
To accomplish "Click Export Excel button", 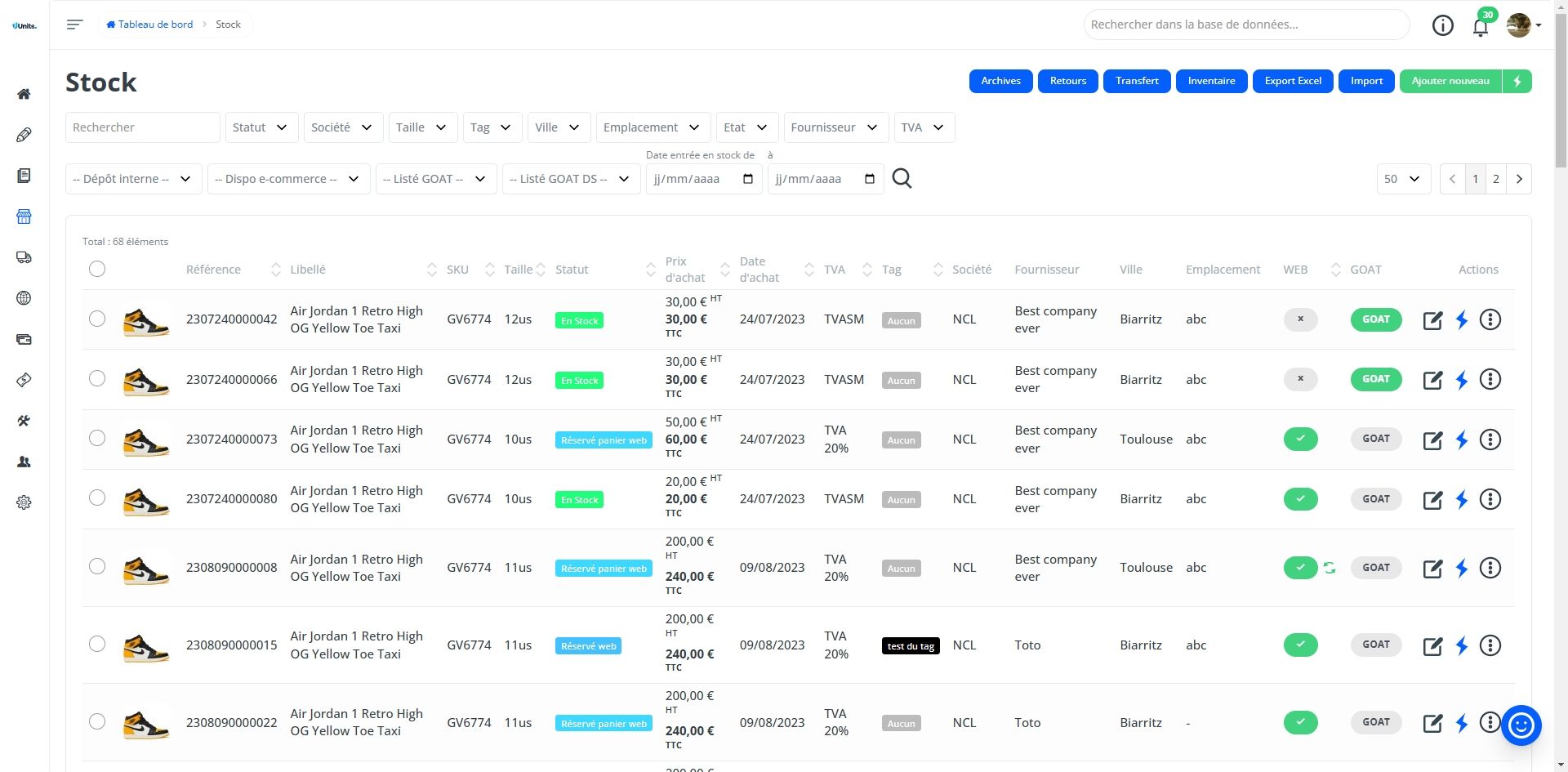I will click(1293, 81).
